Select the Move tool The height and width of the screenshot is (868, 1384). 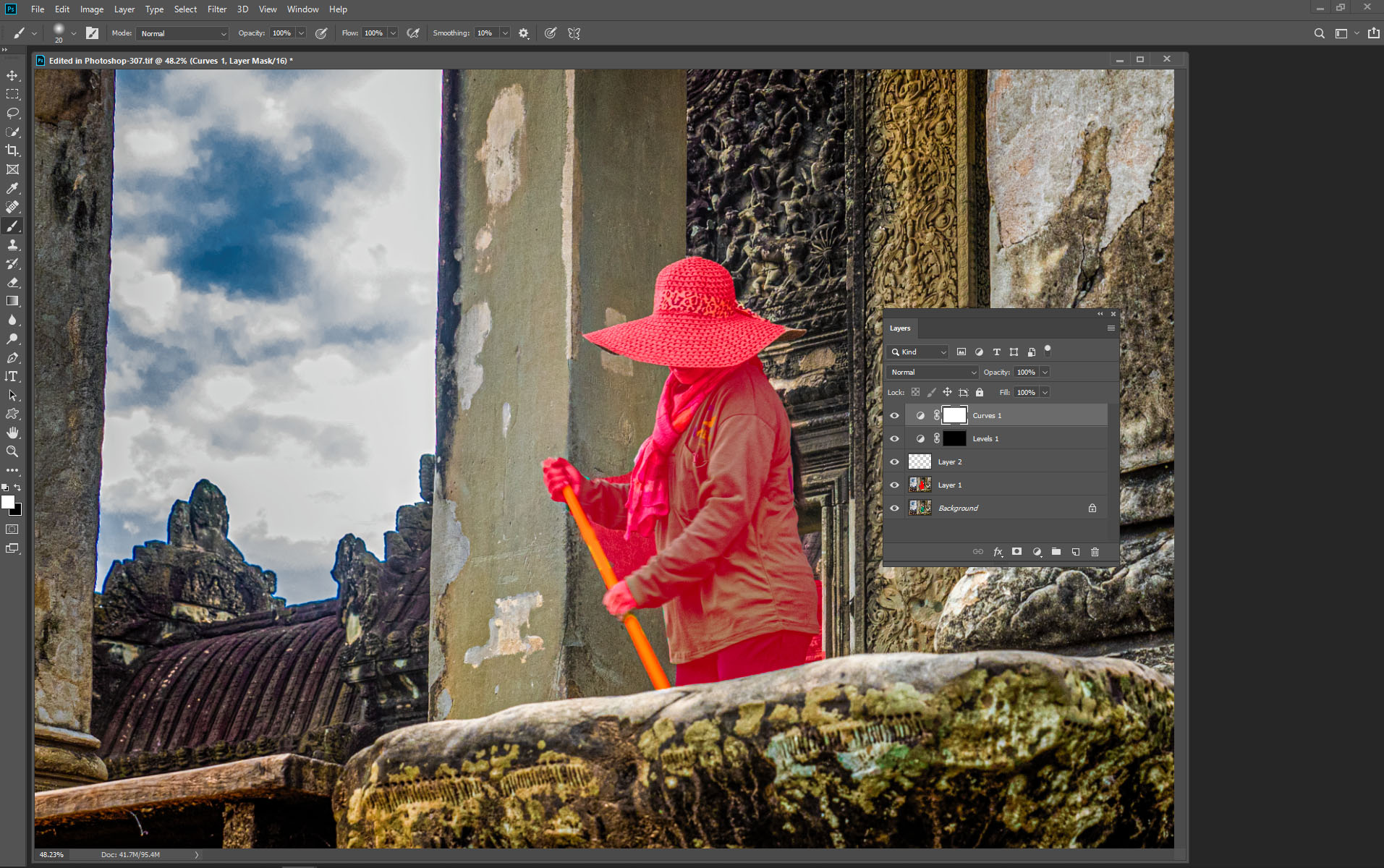12,75
